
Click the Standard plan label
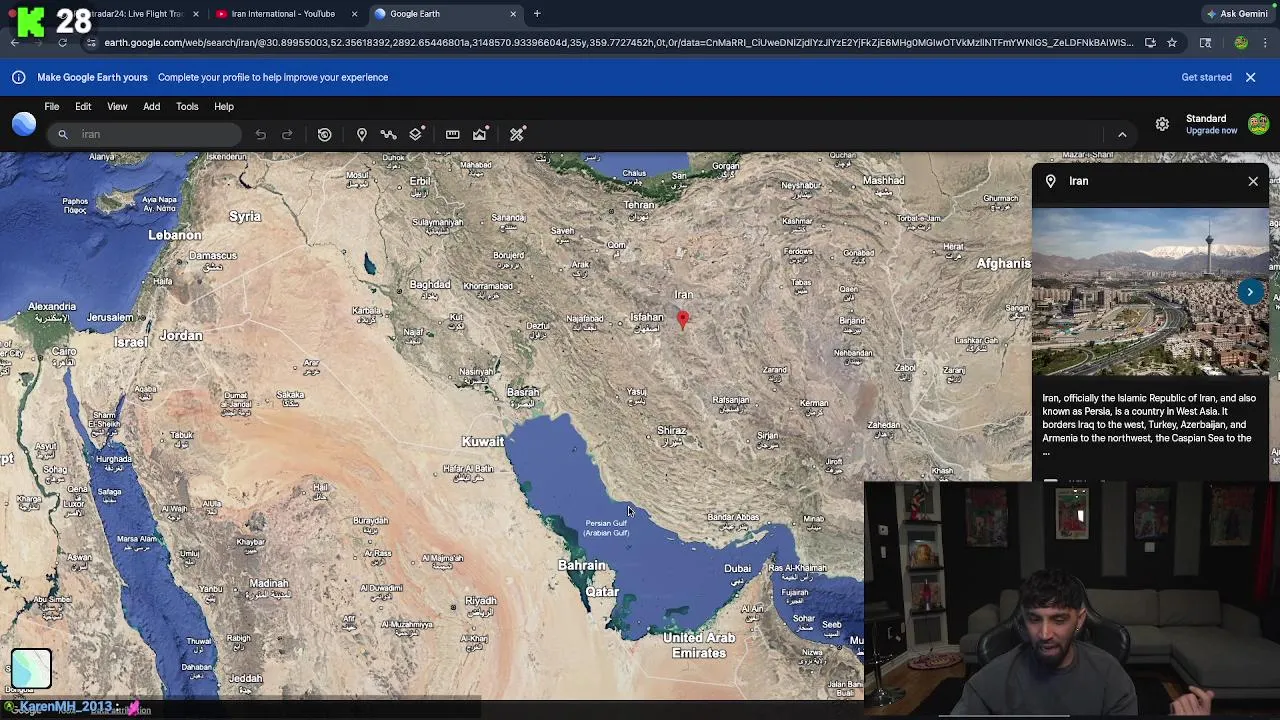pyautogui.click(x=1206, y=118)
